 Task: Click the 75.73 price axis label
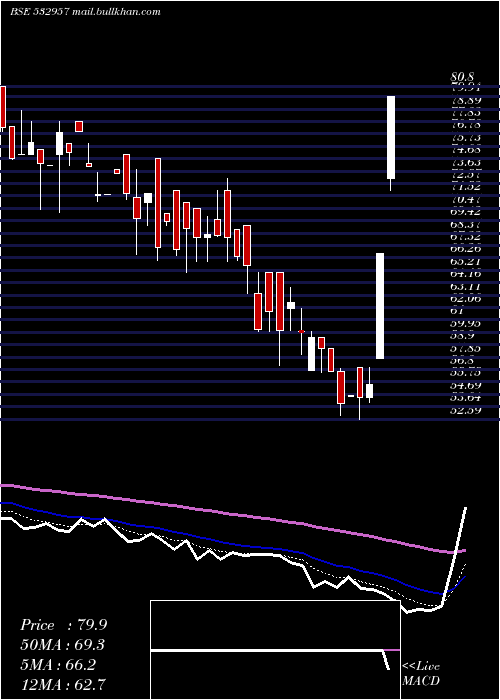[x=466, y=138]
